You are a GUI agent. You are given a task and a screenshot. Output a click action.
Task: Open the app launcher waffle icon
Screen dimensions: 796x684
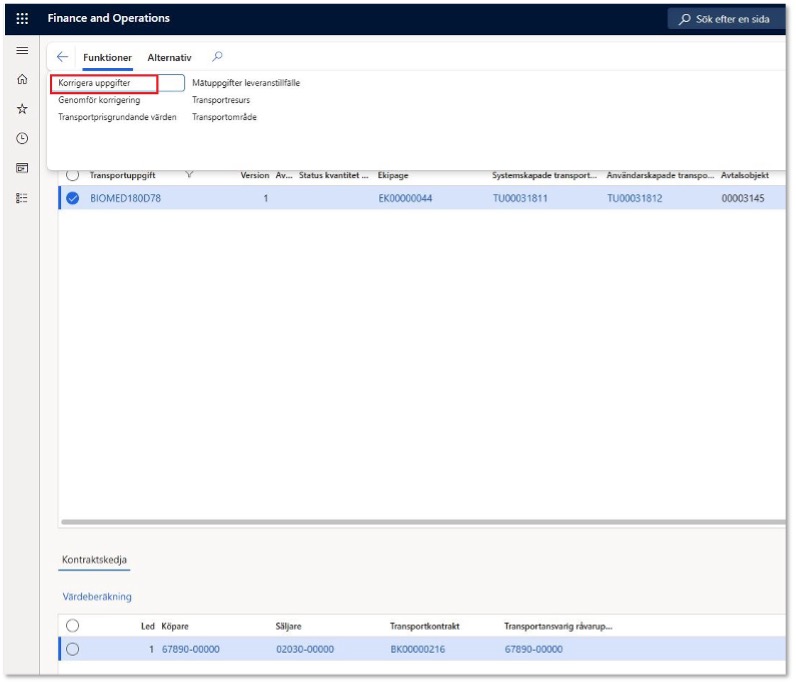22,19
